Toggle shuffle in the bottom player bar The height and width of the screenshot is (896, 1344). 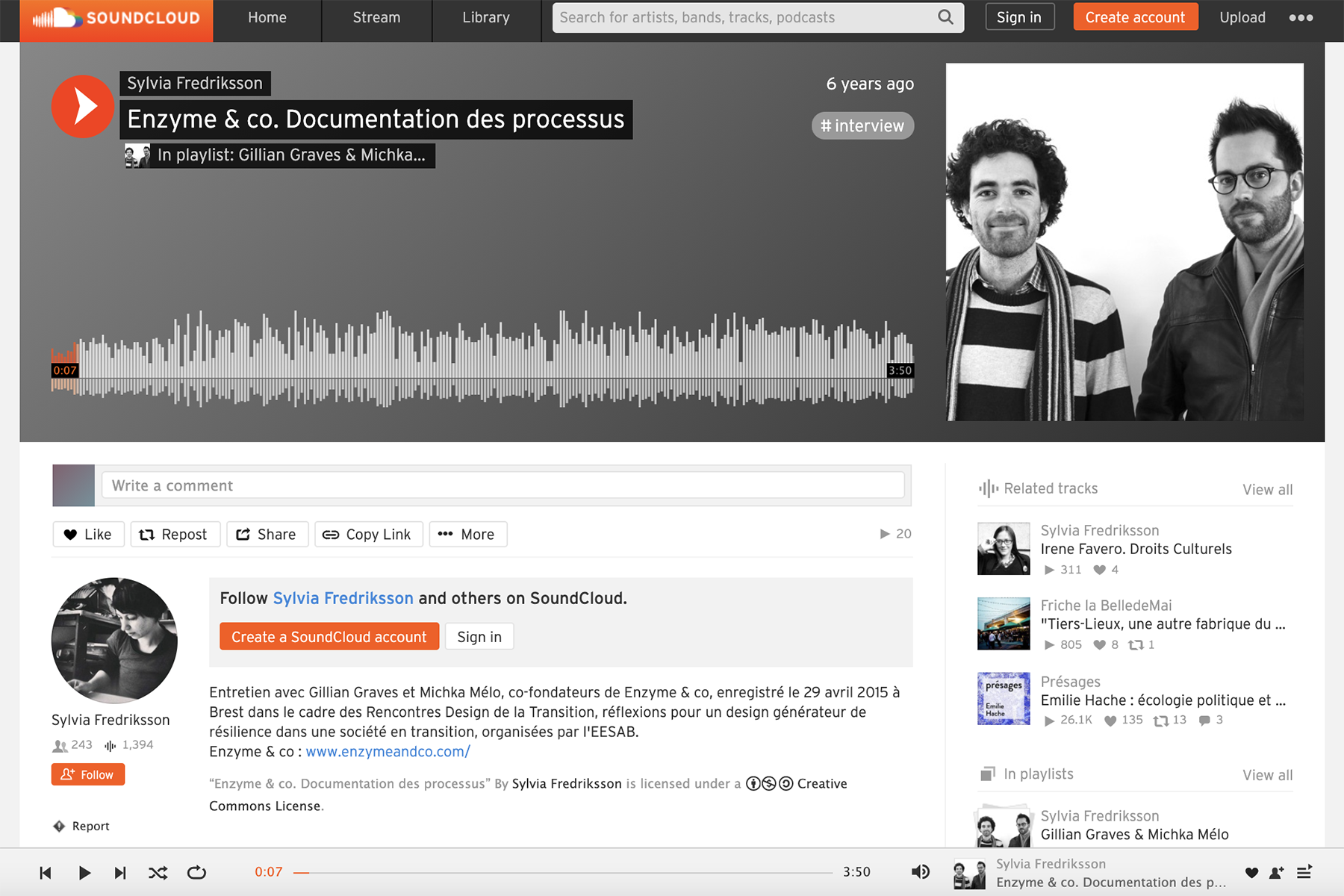158,872
